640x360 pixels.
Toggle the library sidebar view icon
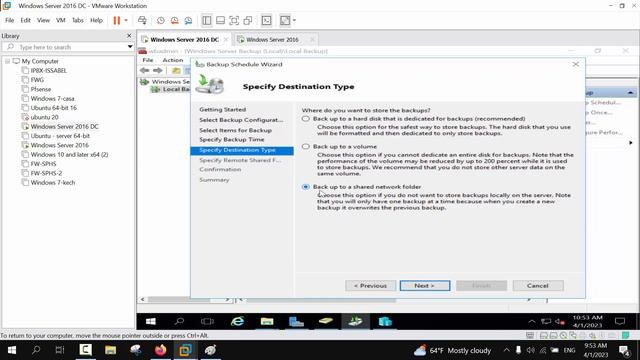click(207, 20)
